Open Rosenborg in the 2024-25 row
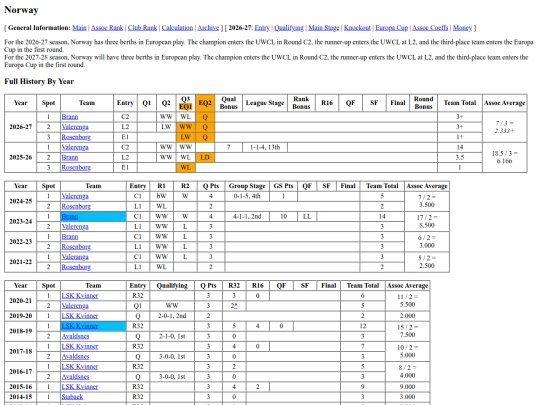540x405 pixels. [76, 206]
